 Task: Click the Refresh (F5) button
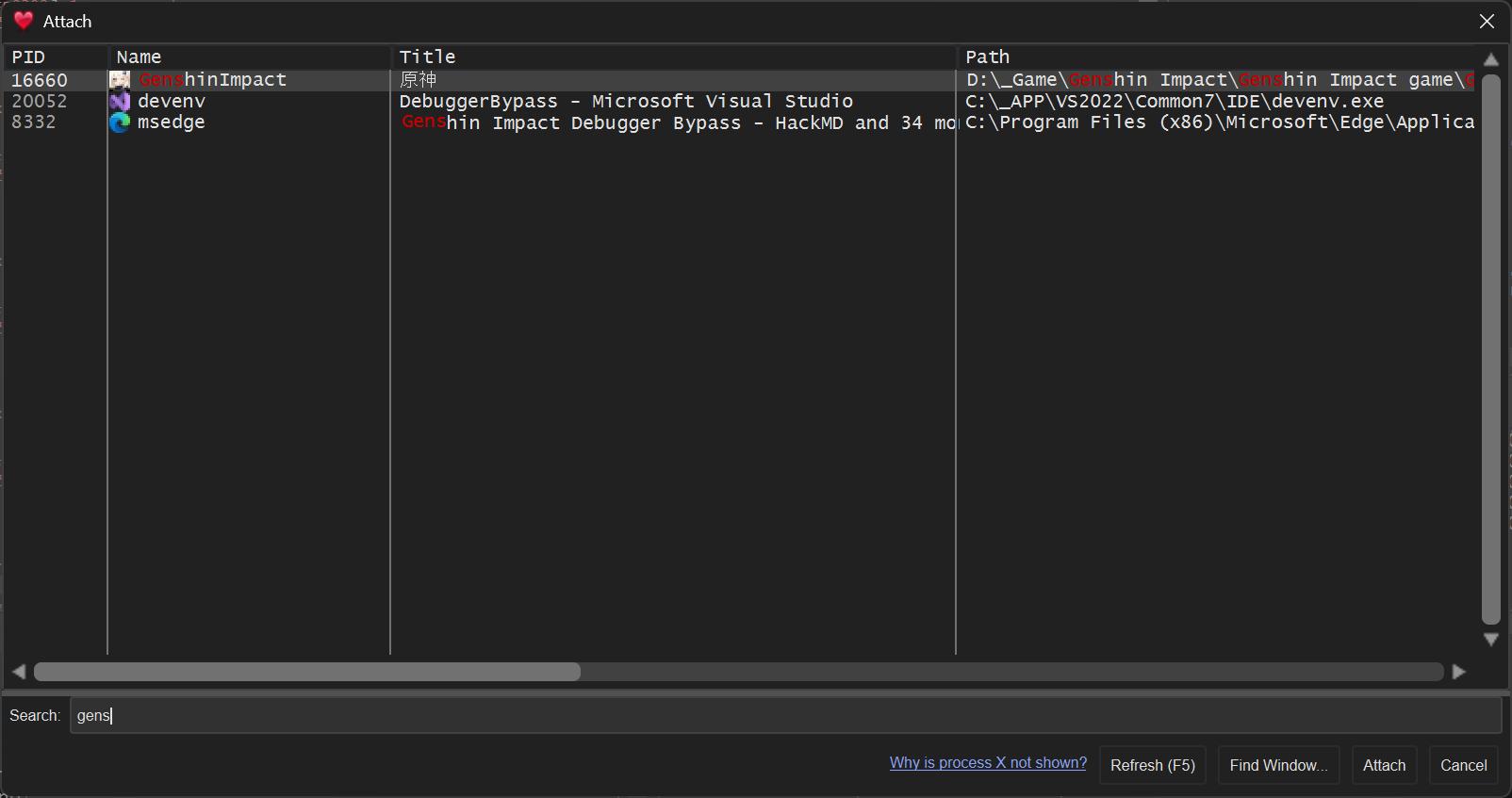pyautogui.click(x=1152, y=765)
